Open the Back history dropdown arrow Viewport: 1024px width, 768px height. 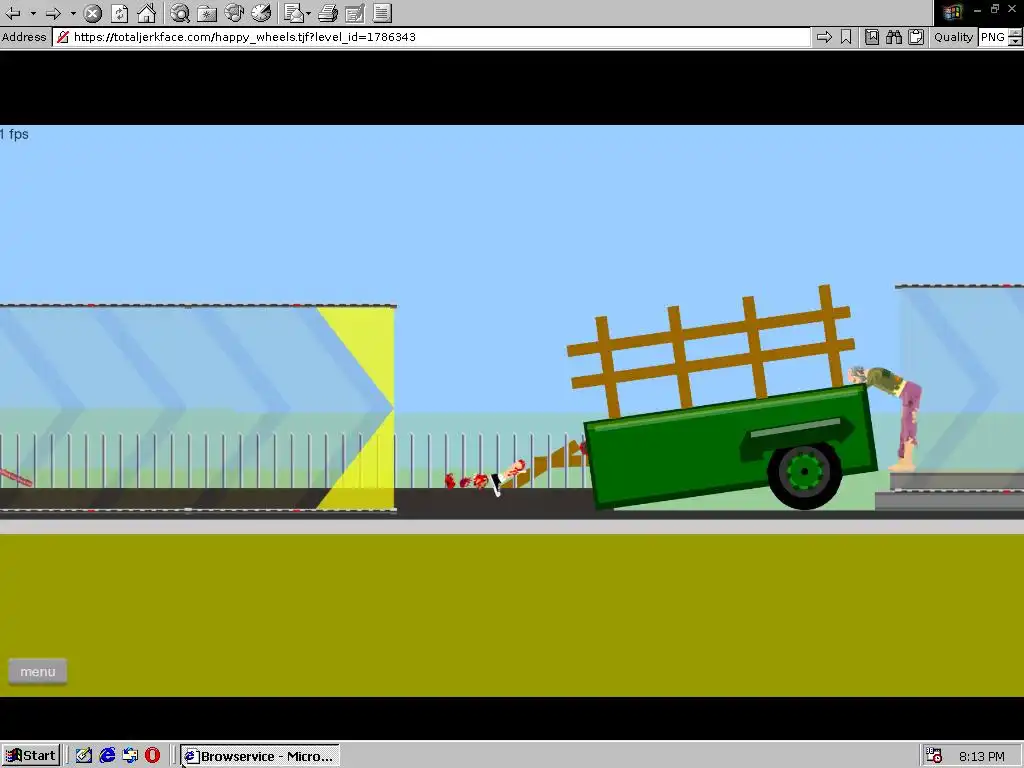33,13
